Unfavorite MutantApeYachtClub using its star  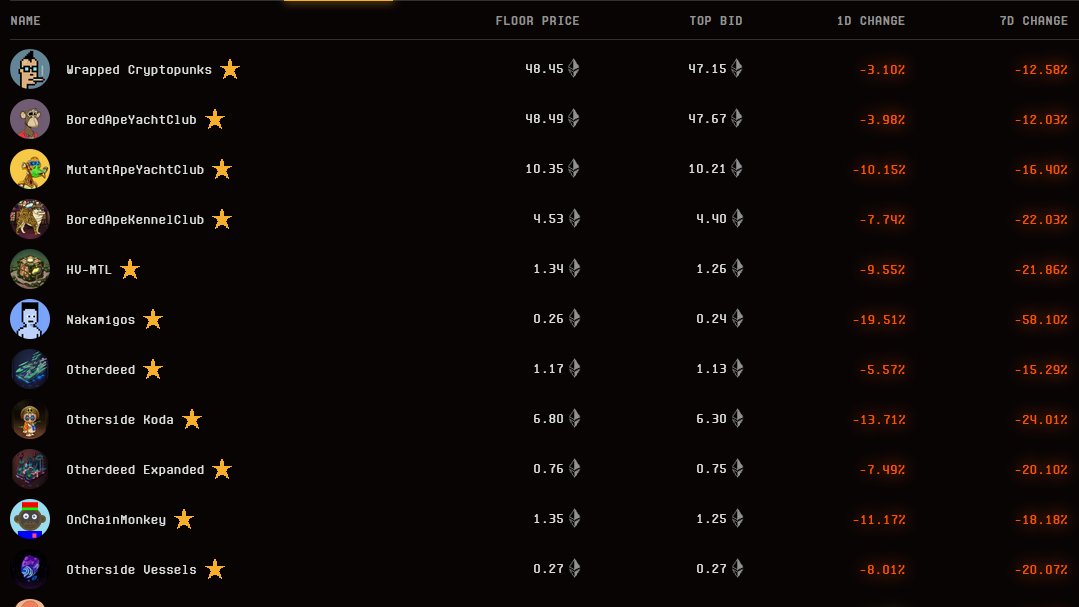click(x=222, y=169)
